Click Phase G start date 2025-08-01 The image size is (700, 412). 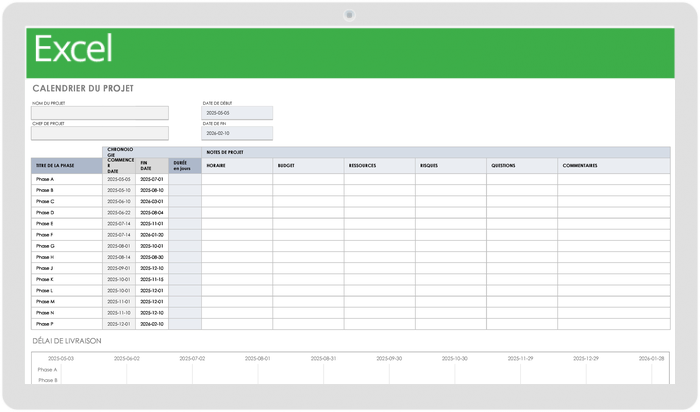coord(119,246)
